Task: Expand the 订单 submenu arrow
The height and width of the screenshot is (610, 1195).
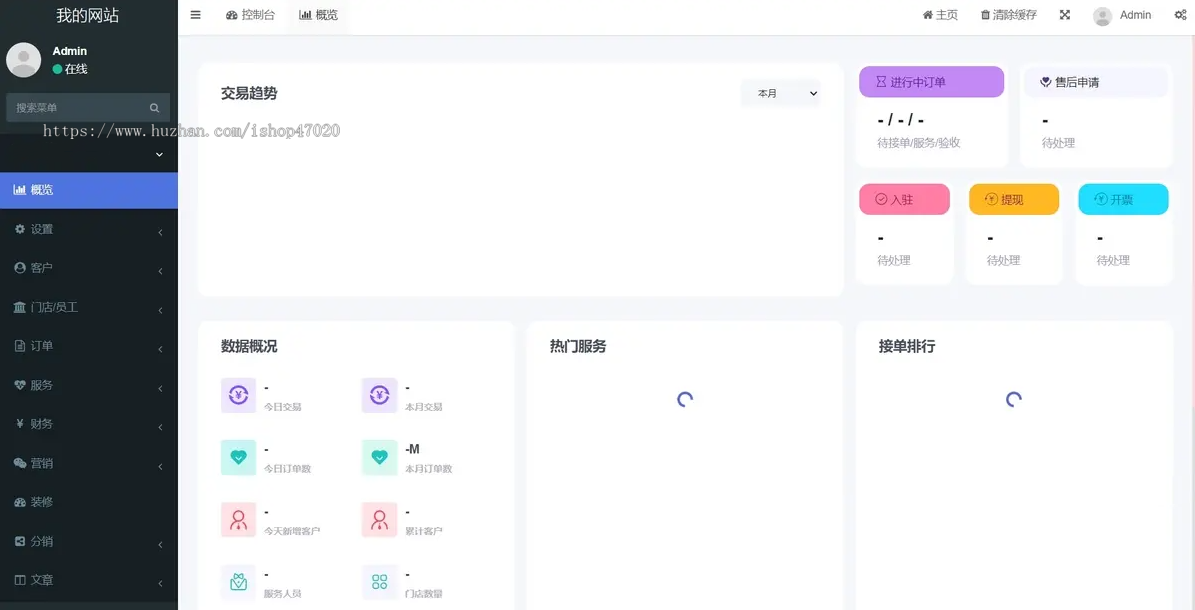Action: click(160, 348)
